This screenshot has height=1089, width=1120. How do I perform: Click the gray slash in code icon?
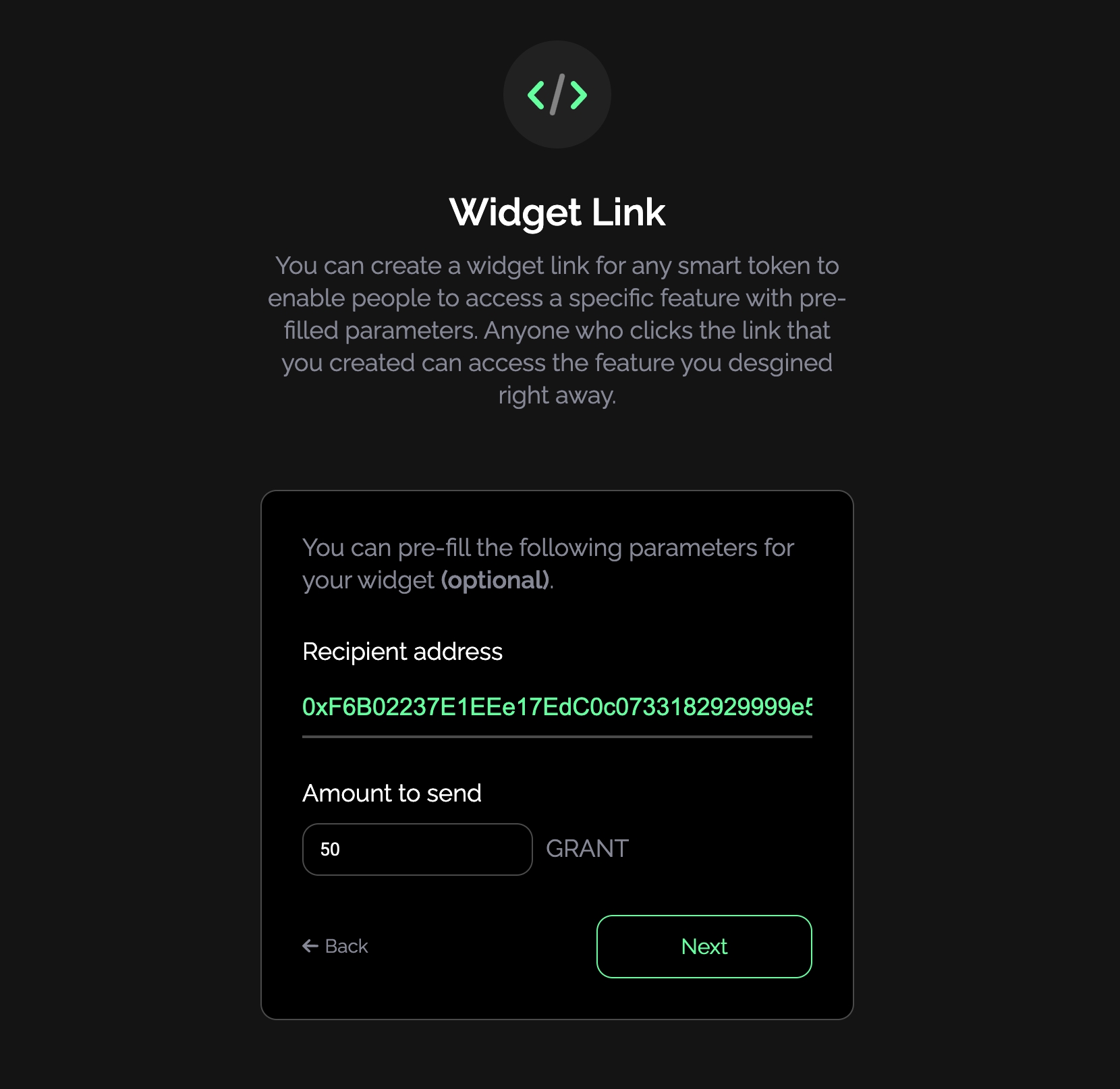click(x=557, y=94)
